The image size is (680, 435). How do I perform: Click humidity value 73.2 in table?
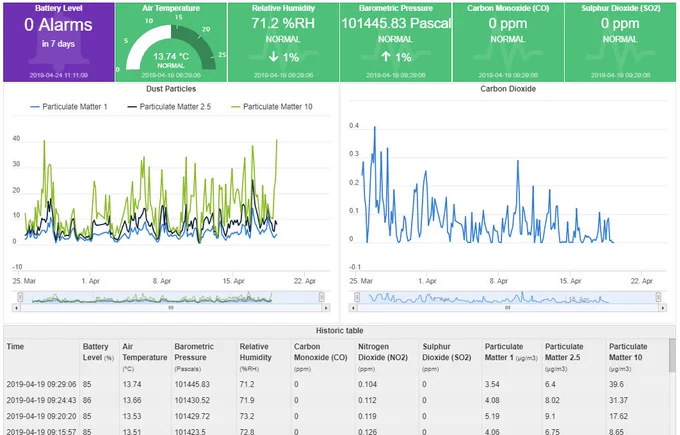coord(247,416)
